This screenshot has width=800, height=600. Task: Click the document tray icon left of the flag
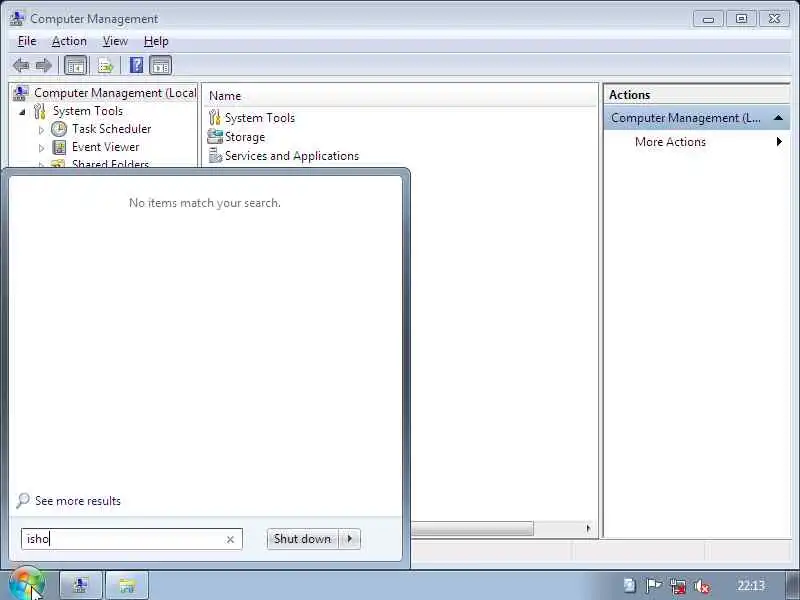click(x=629, y=586)
